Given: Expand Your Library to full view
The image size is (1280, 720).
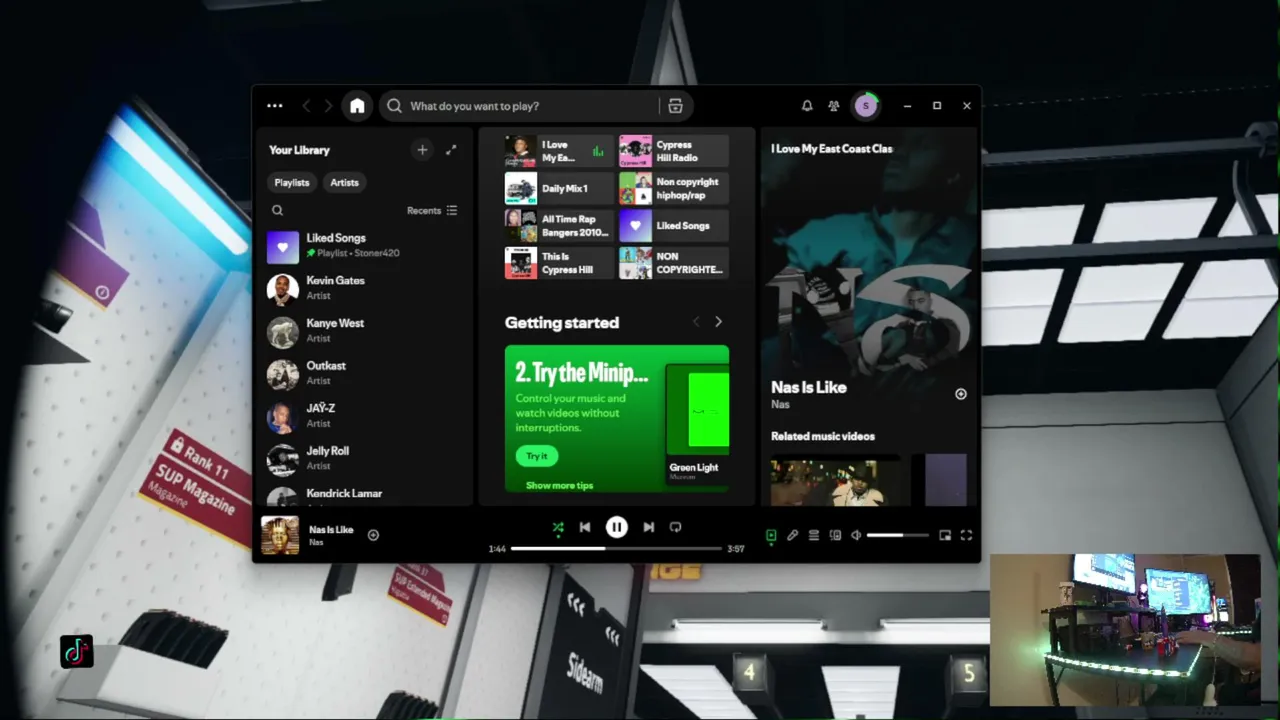Looking at the screenshot, I should (x=451, y=150).
